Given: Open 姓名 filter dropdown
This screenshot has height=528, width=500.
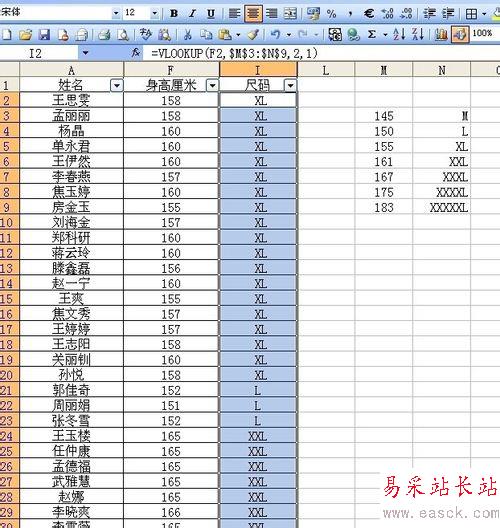Looking at the screenshot, I should 117,86.
